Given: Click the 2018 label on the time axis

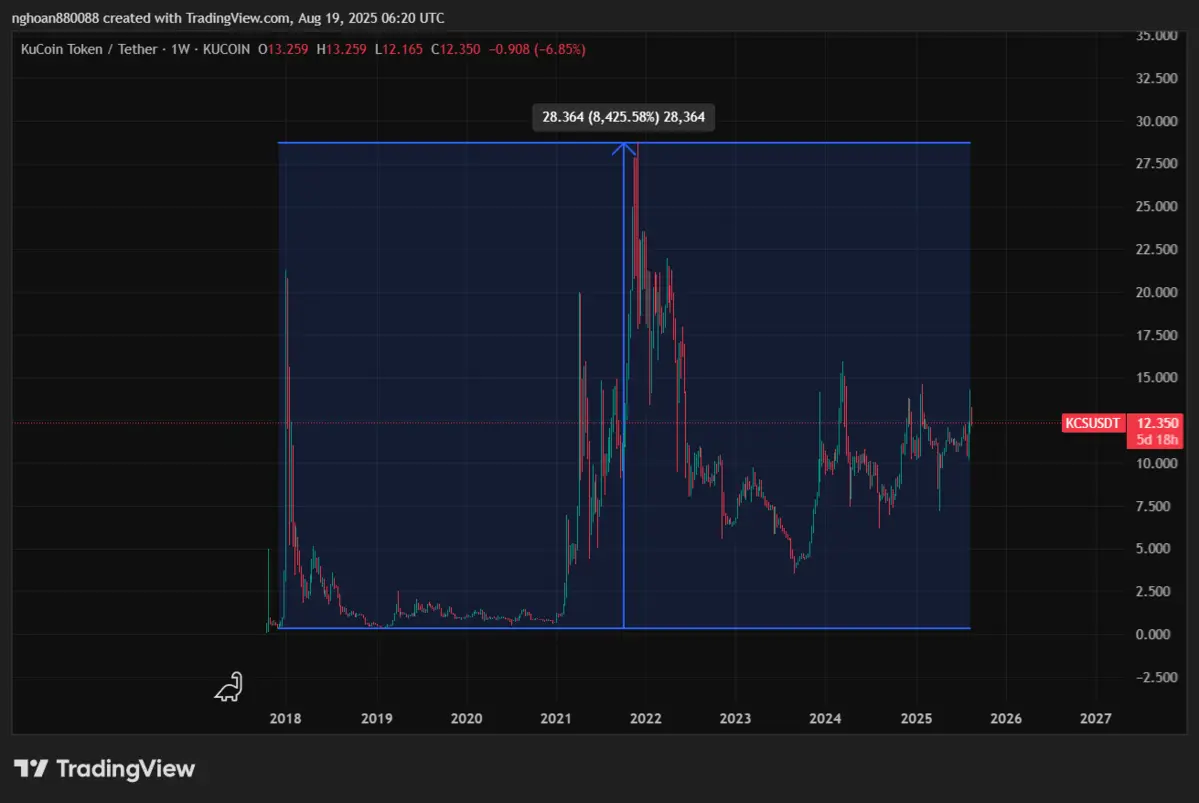Looking at the screenshot, I should [x=286, y=718].
